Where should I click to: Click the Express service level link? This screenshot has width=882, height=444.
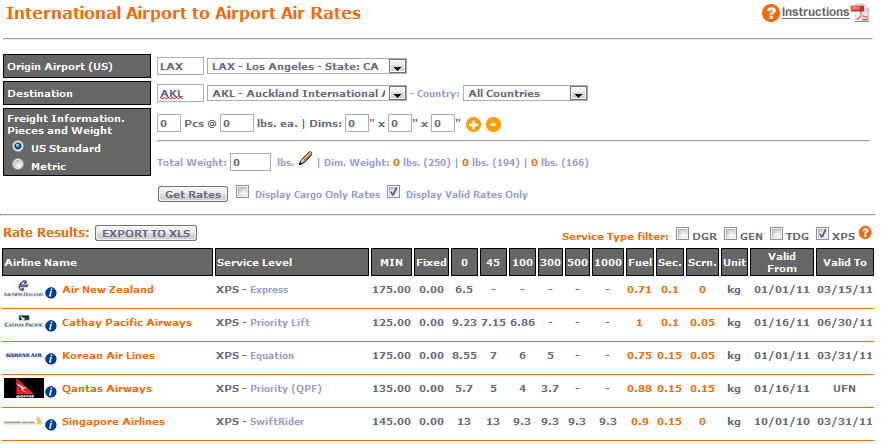pyautogui.click(x=269, y=290)
